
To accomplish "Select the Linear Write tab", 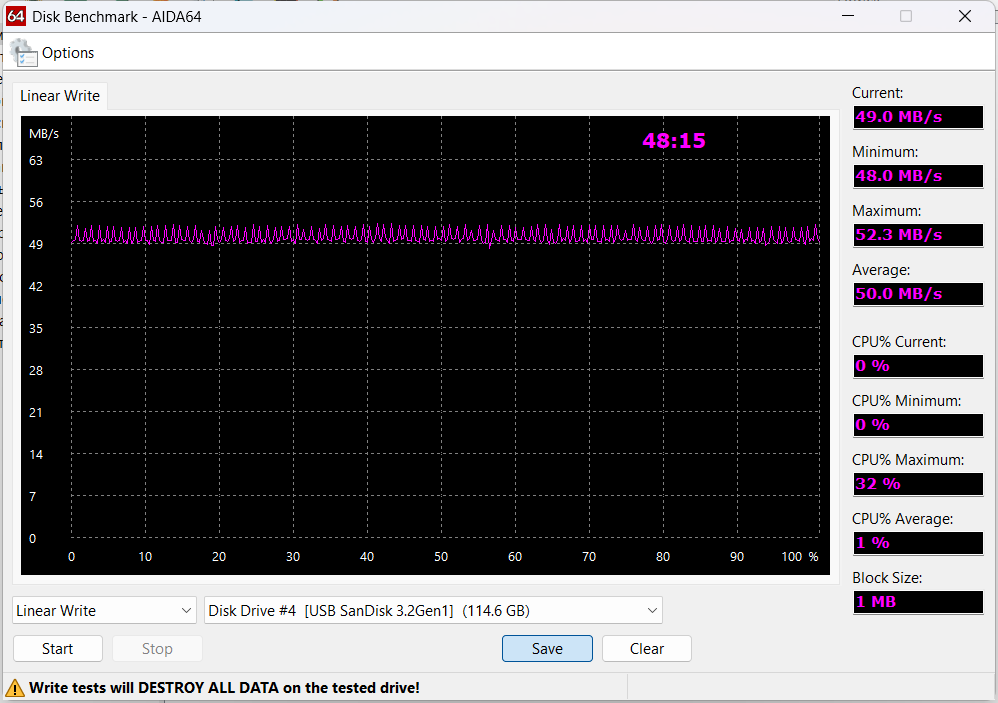I will [x=60, y=96].
